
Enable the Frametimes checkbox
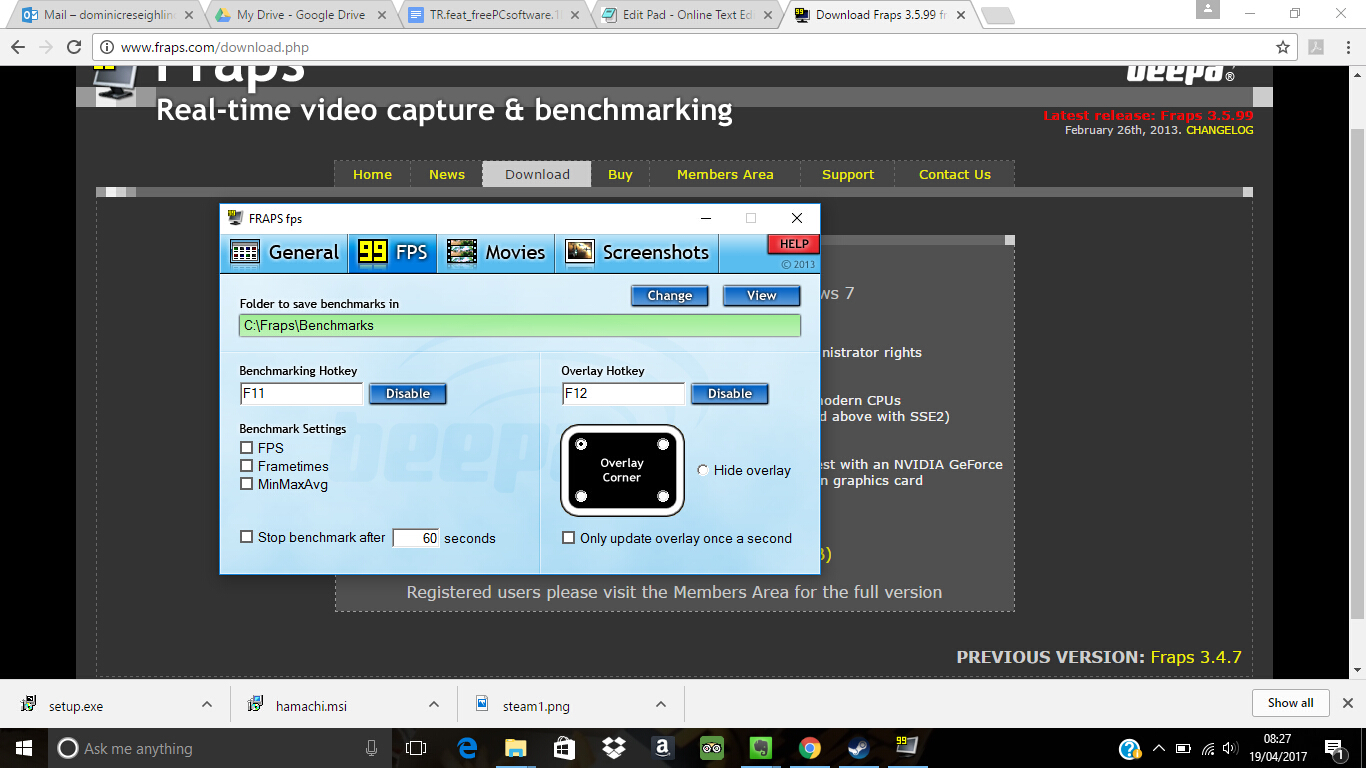click(x=247, y=466)
